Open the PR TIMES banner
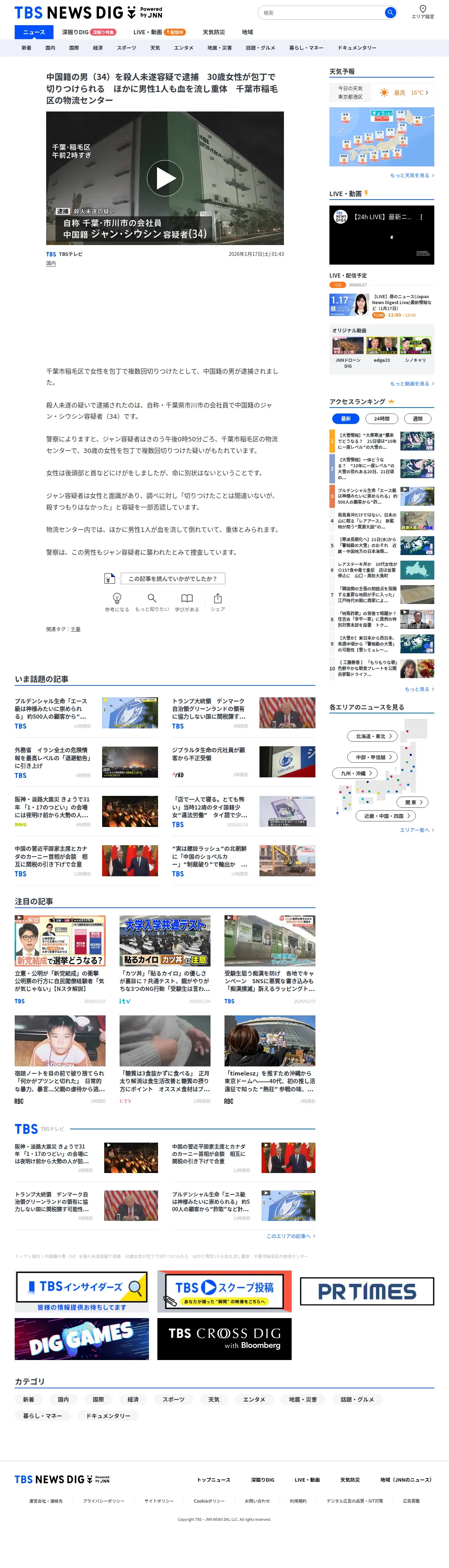The height and width of the screenshot is (1568, 449). [367, 1291]
